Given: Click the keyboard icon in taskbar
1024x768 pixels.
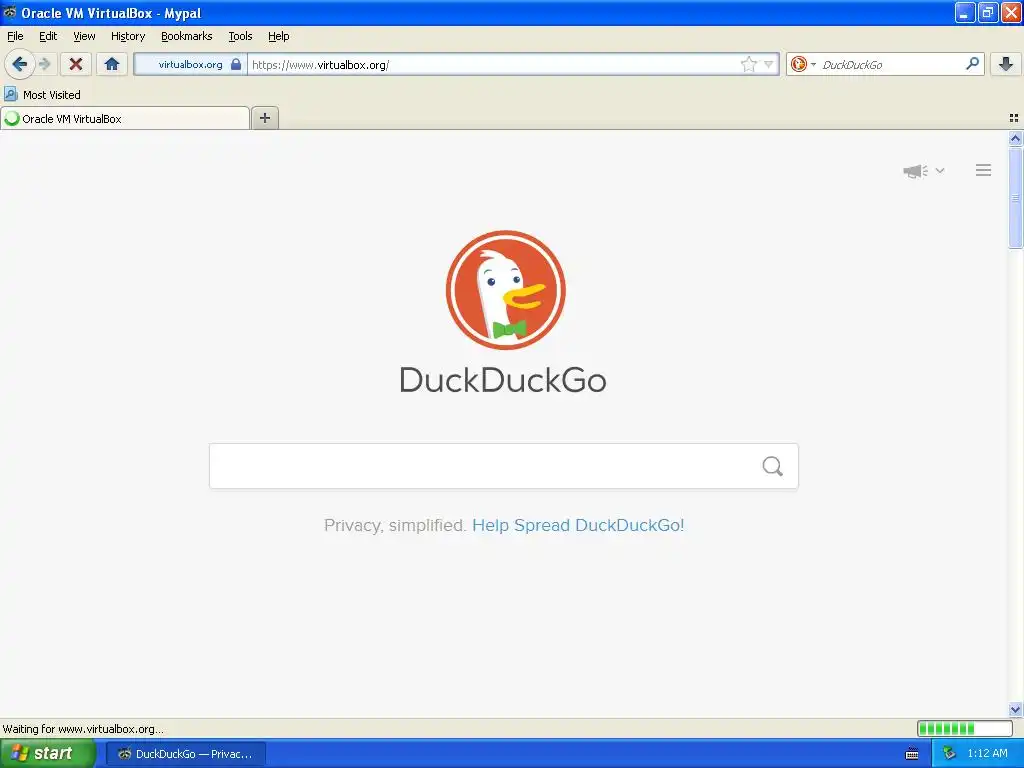Looking at the screenshot, I should 912,754.
